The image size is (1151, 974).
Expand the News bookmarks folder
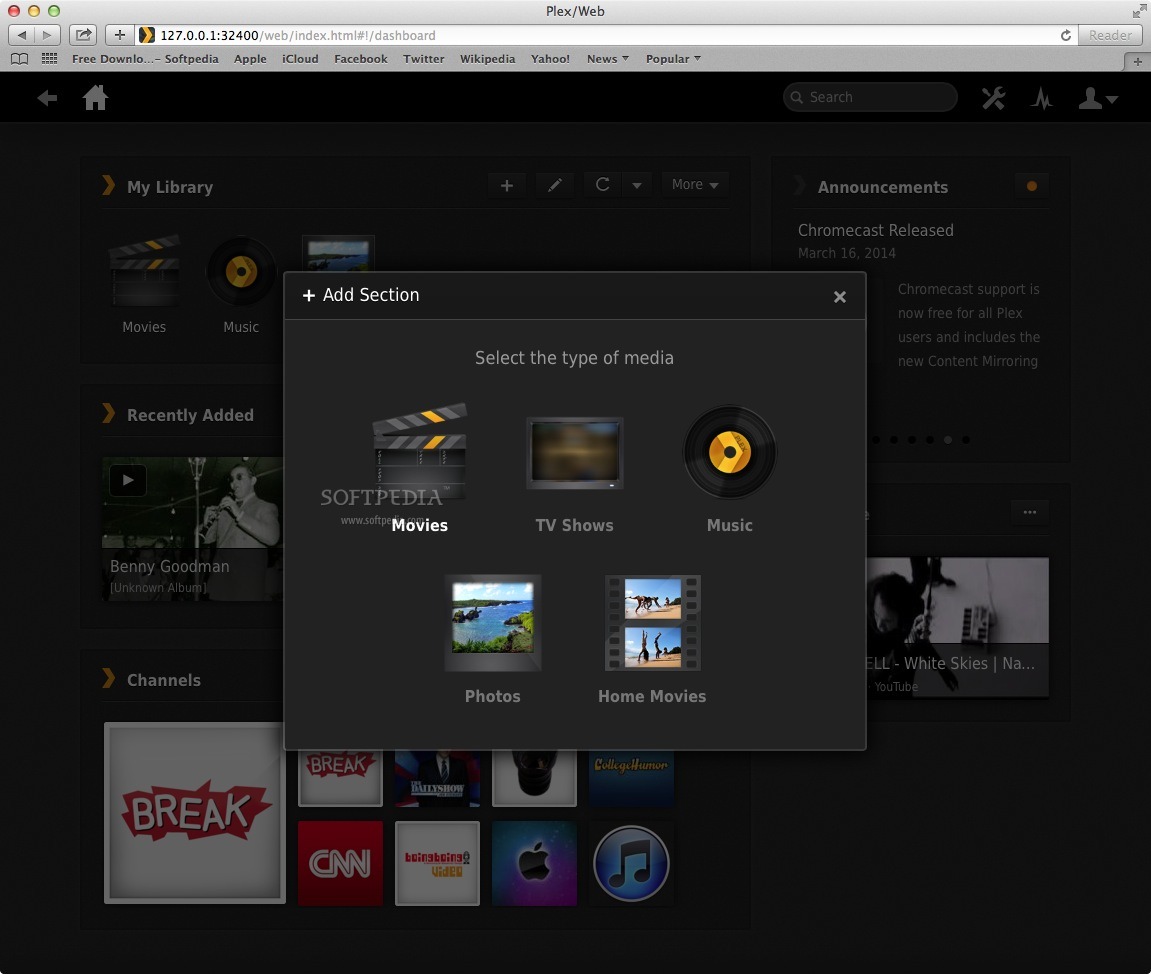(607, 59)
